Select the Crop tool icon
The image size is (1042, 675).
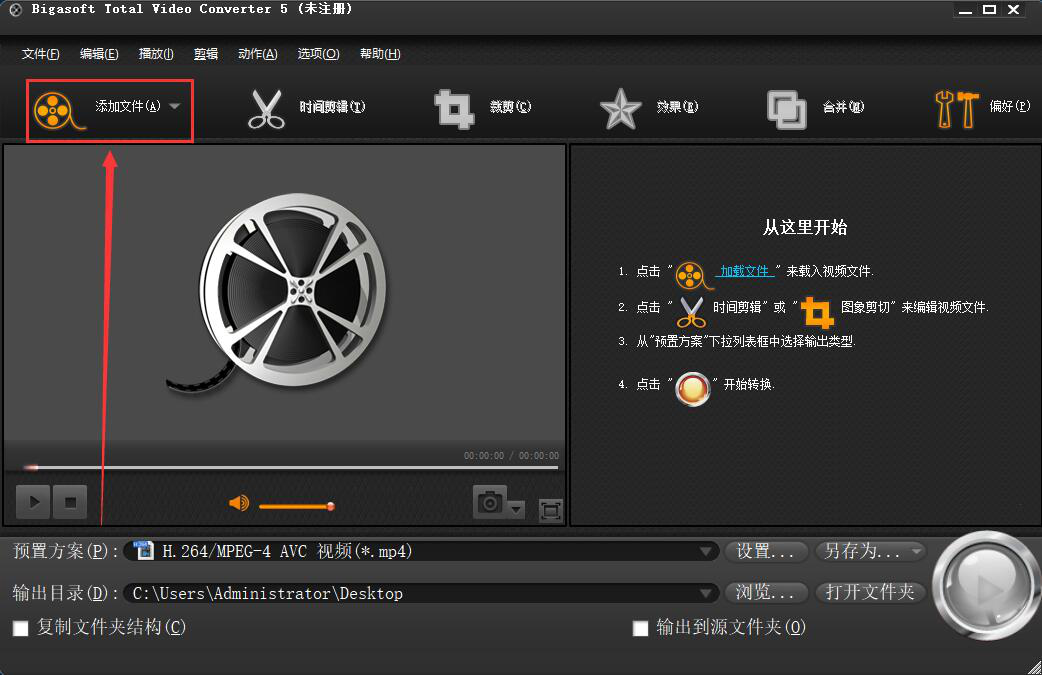[454, 109]
